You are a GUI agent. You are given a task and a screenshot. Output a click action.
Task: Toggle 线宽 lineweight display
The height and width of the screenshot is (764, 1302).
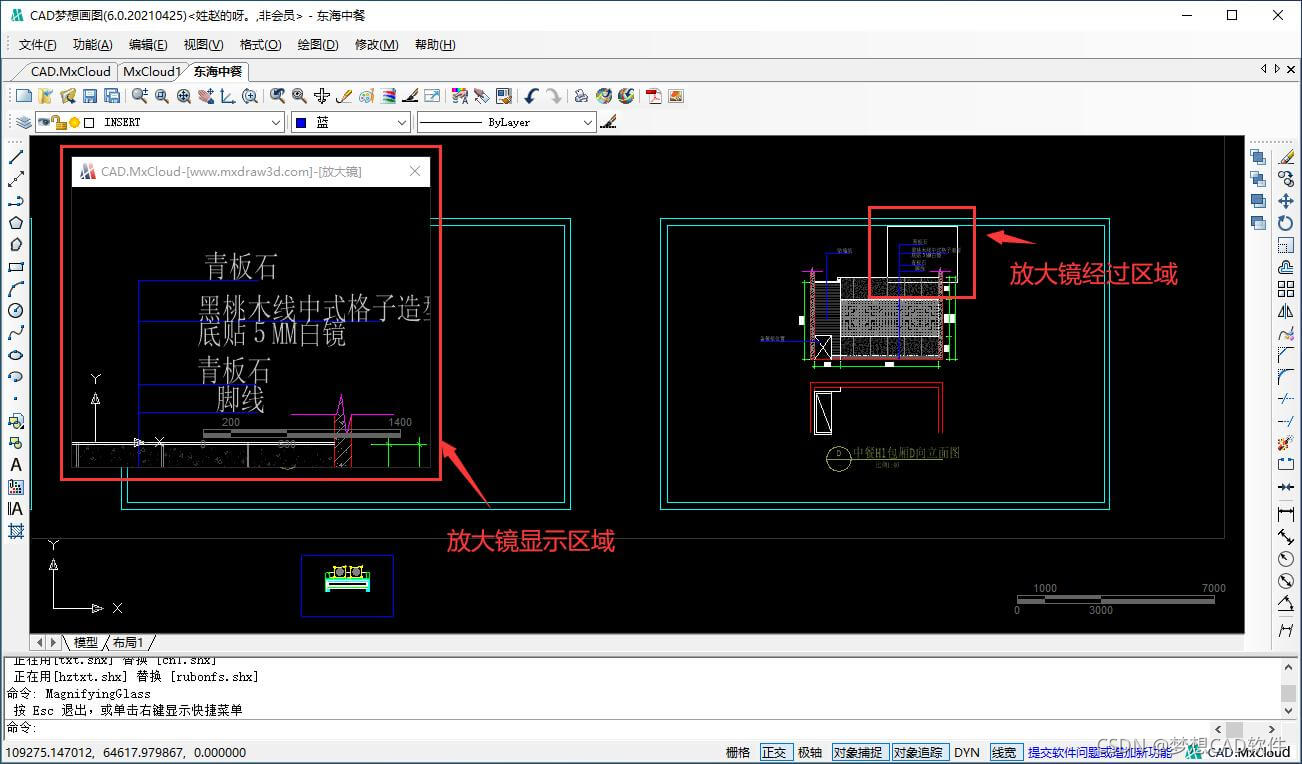point(1004,752)
